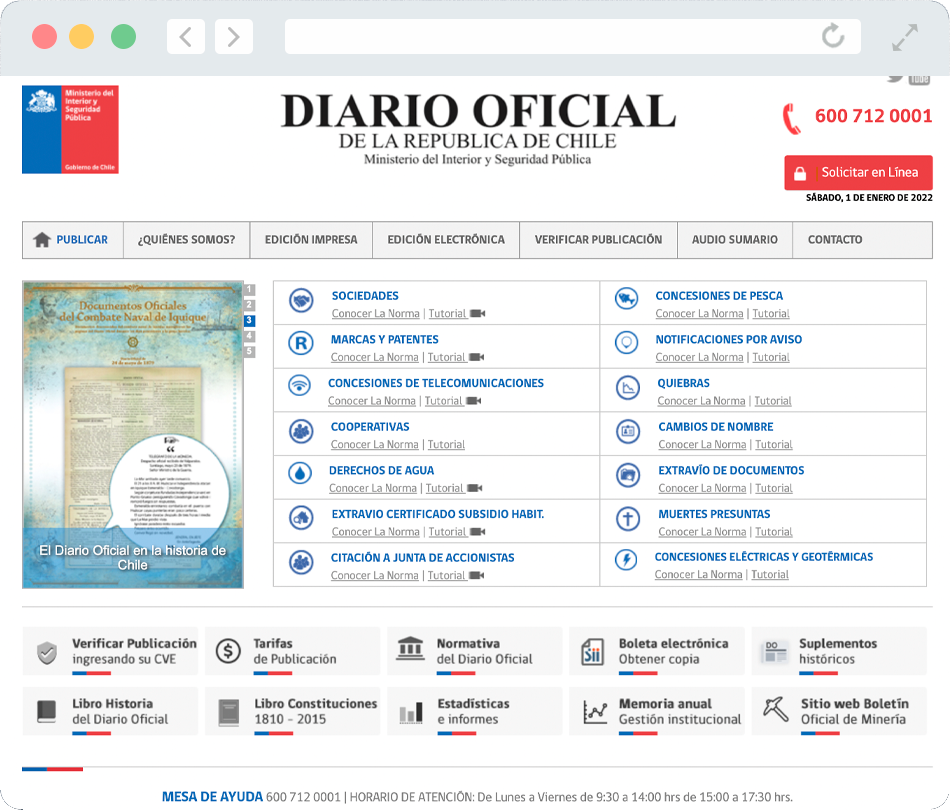This screenshot has height=810, width=950.
Task: Click the Estadísticas bar chart icon
Action: (x=411, y=712)
